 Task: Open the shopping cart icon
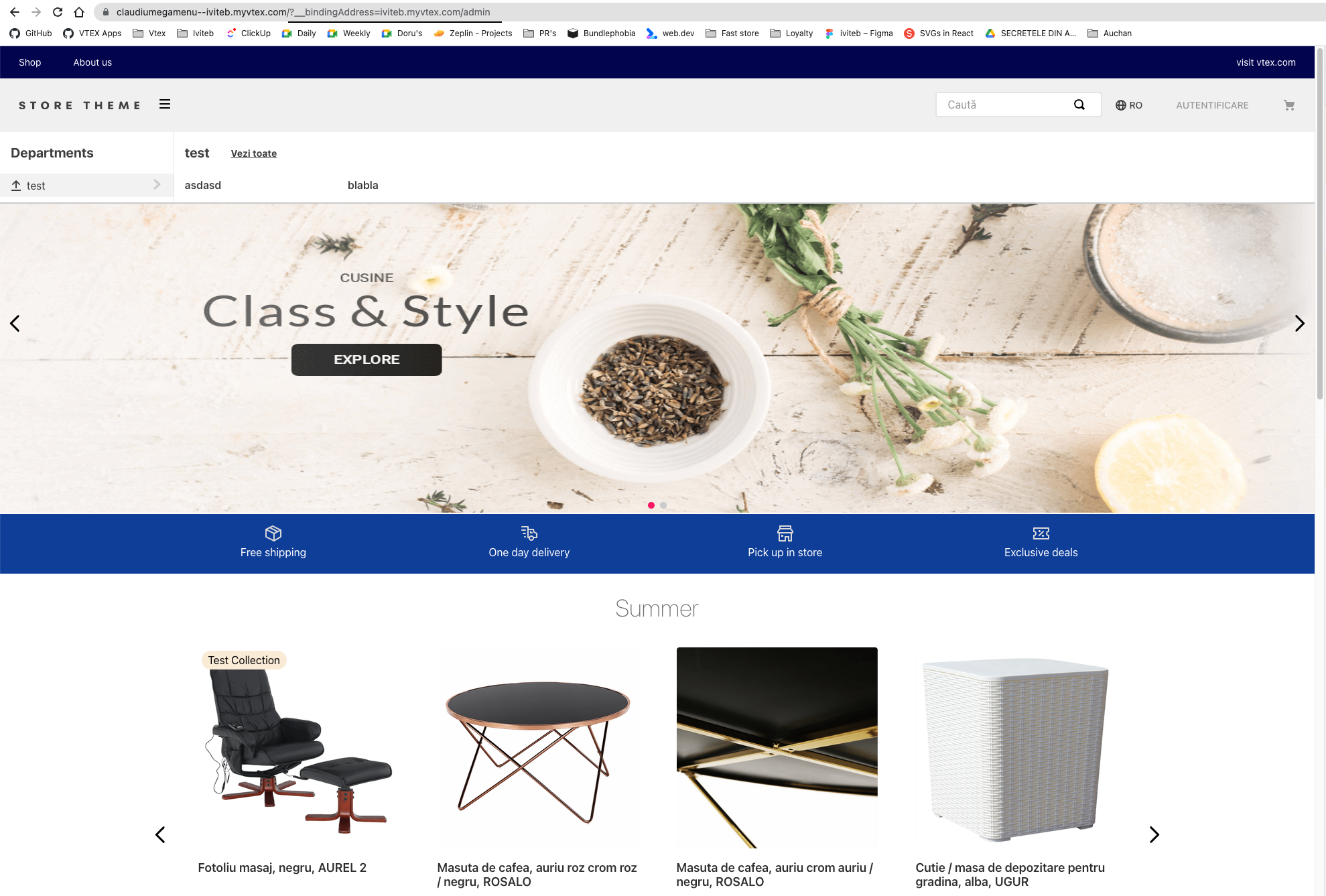point(1289,105)
